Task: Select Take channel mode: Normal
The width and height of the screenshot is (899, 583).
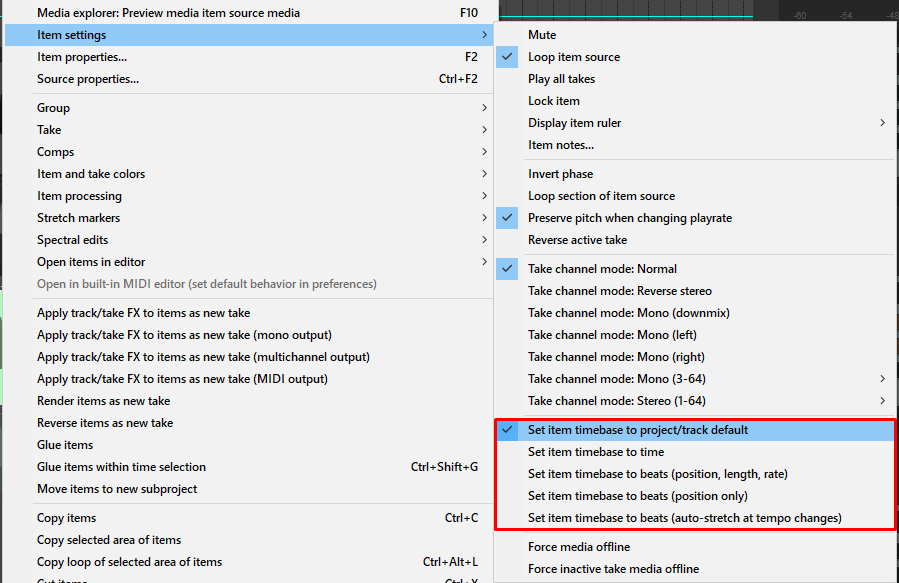Action: click(602, 269)
